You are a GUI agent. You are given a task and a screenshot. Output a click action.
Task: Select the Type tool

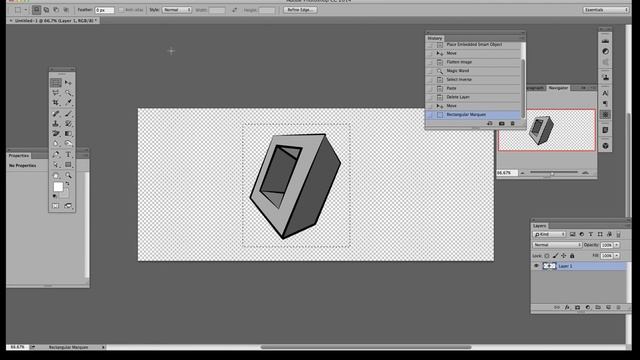pyautogui.click(x=68, y=155)
